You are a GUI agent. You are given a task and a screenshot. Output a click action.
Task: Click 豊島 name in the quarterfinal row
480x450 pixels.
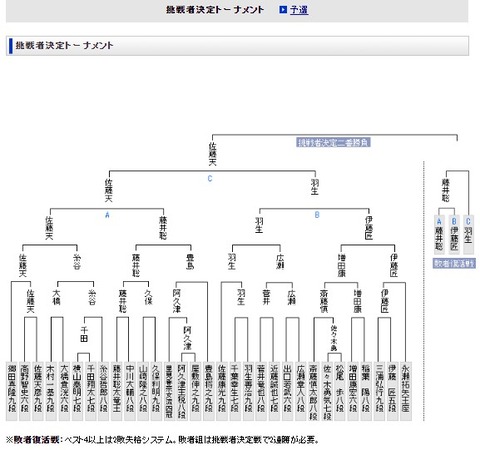click(190, 262)
